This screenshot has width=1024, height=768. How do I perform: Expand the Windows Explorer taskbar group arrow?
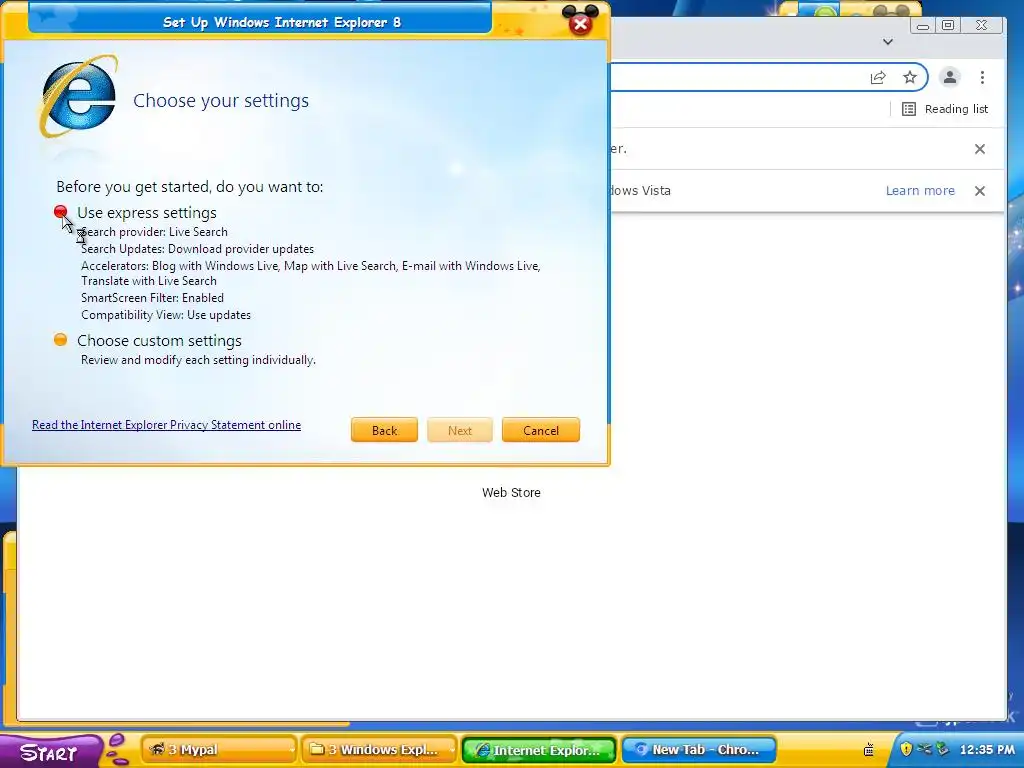coord(452,750)
